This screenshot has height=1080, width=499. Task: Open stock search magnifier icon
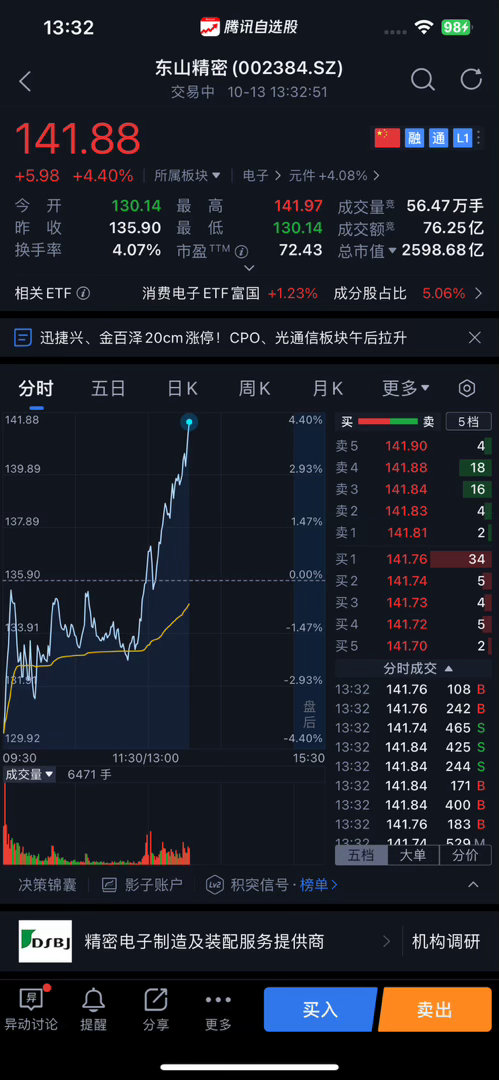(422, 80)
